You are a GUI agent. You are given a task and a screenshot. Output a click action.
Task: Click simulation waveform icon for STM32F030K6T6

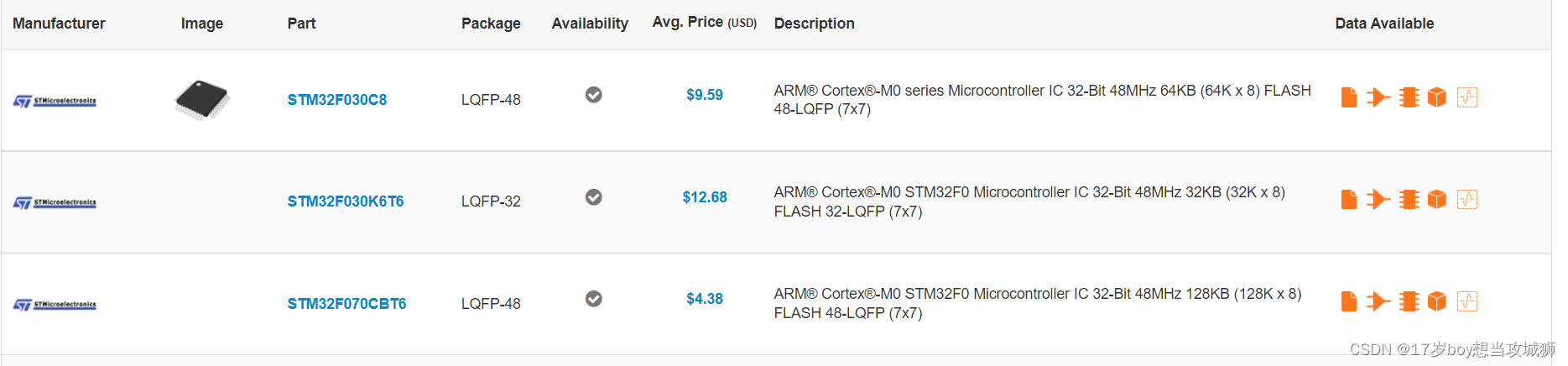coord(1467,200)
